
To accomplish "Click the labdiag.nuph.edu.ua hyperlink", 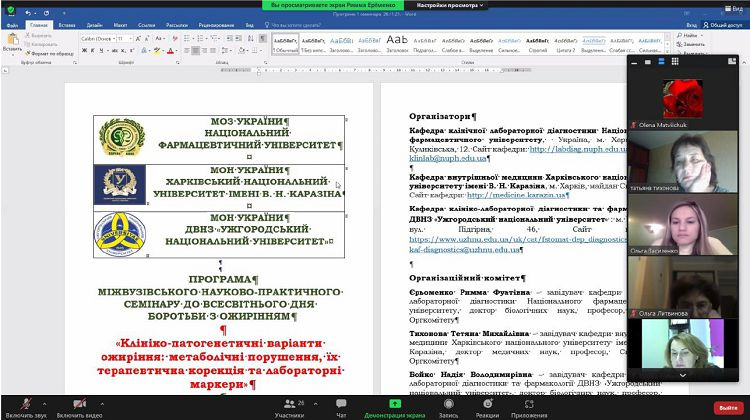I will (577, 149).
